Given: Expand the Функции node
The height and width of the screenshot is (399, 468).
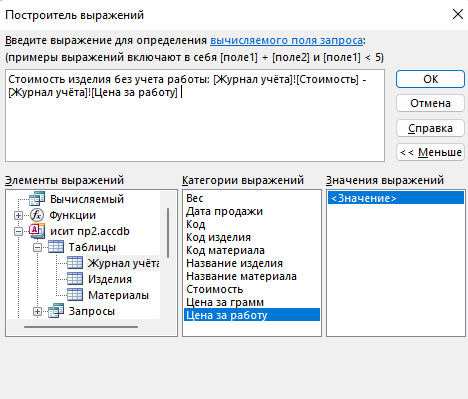Looking at the screenshot, I should coord(19,216).
